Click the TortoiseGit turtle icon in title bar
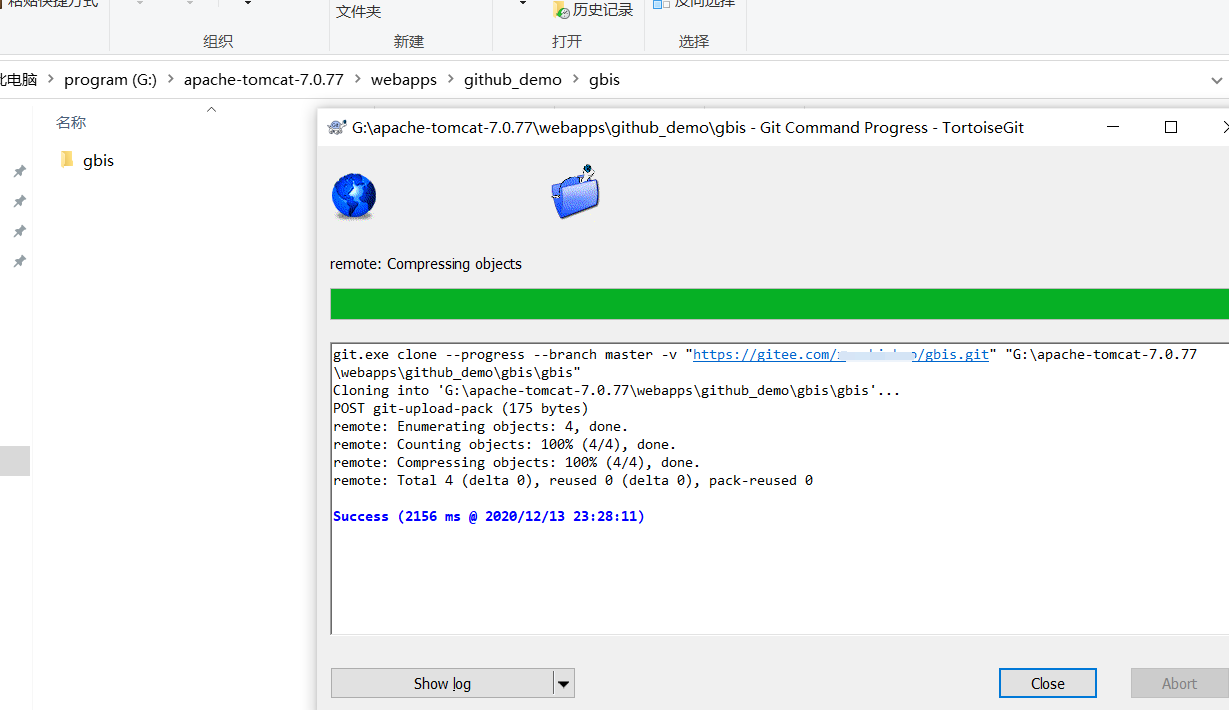 point(334,127)
